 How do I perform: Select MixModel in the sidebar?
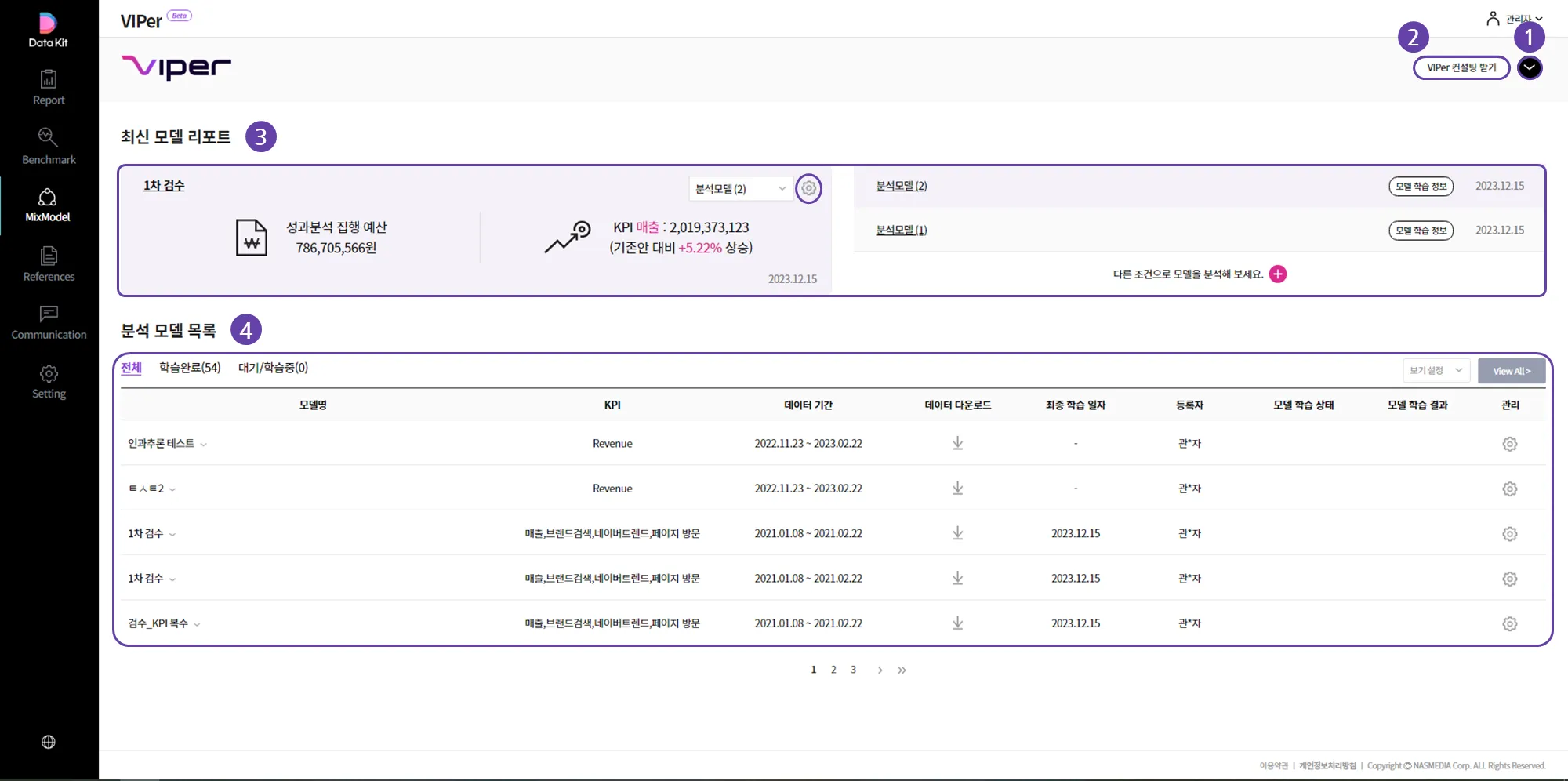(48, 205)
